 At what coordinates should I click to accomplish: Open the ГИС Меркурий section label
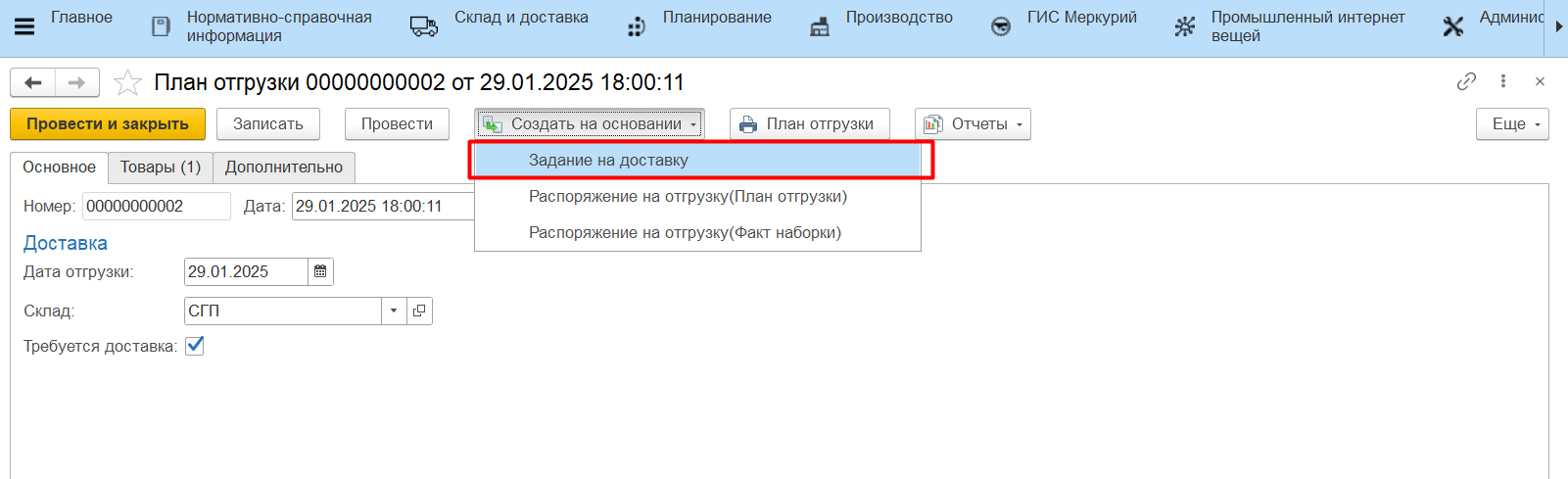click(1082, 18)
